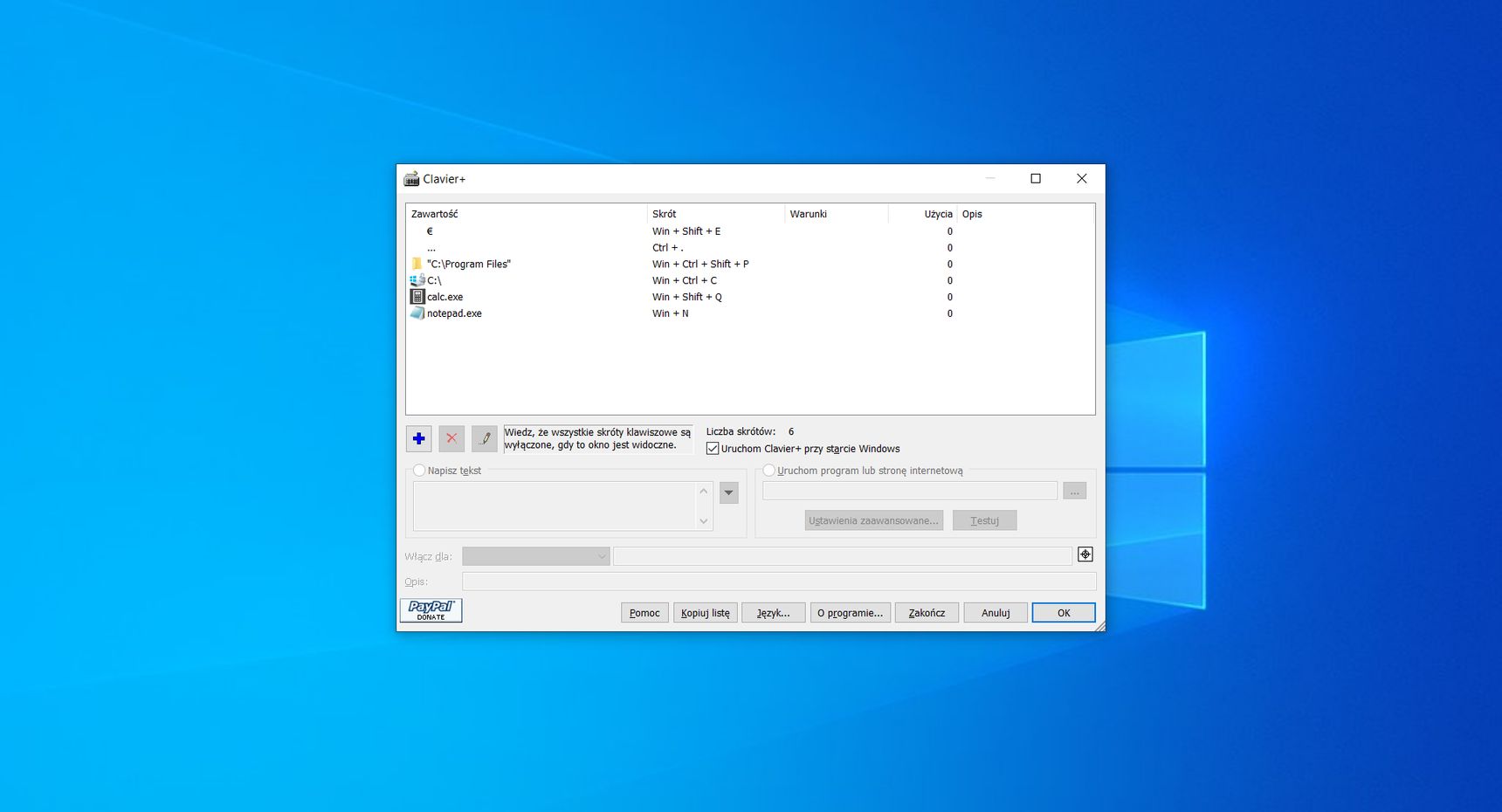Click the window target crosshair icon

(1085, 554)
